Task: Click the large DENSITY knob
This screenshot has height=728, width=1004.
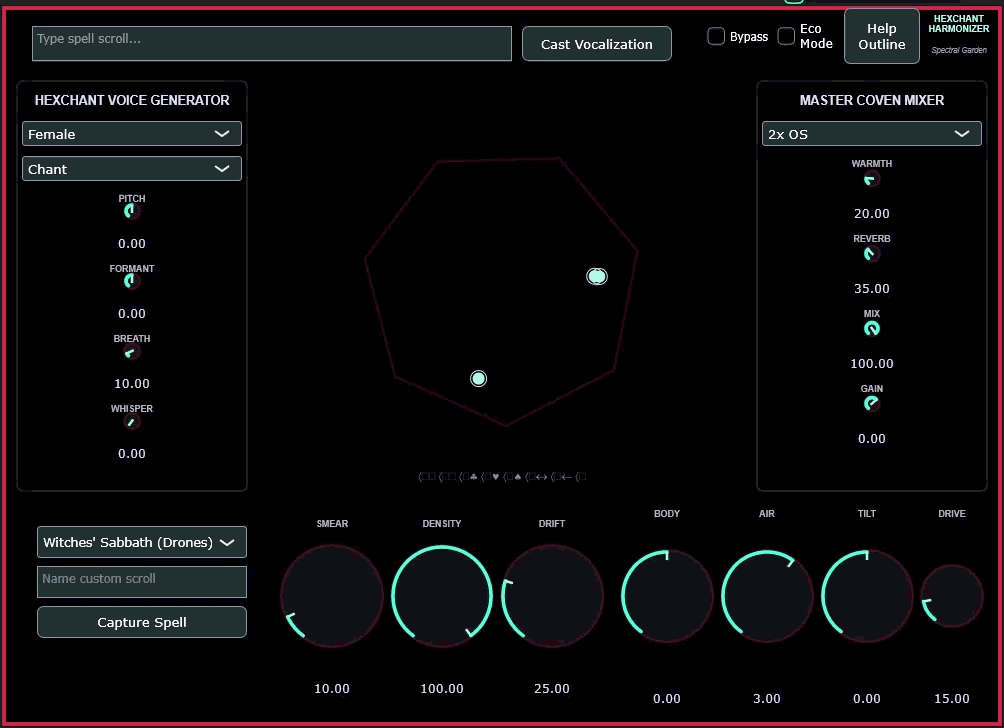Action: [442, 596]
